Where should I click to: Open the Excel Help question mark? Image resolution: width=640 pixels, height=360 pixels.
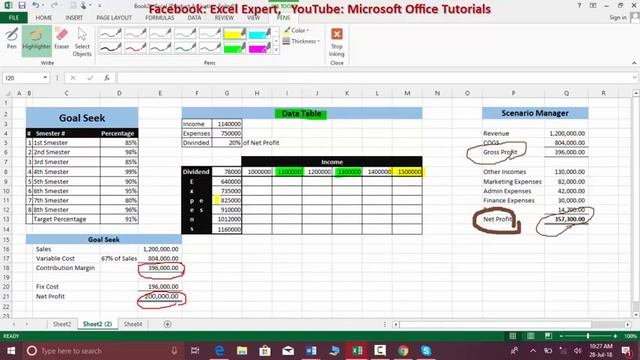click(579, 5)
